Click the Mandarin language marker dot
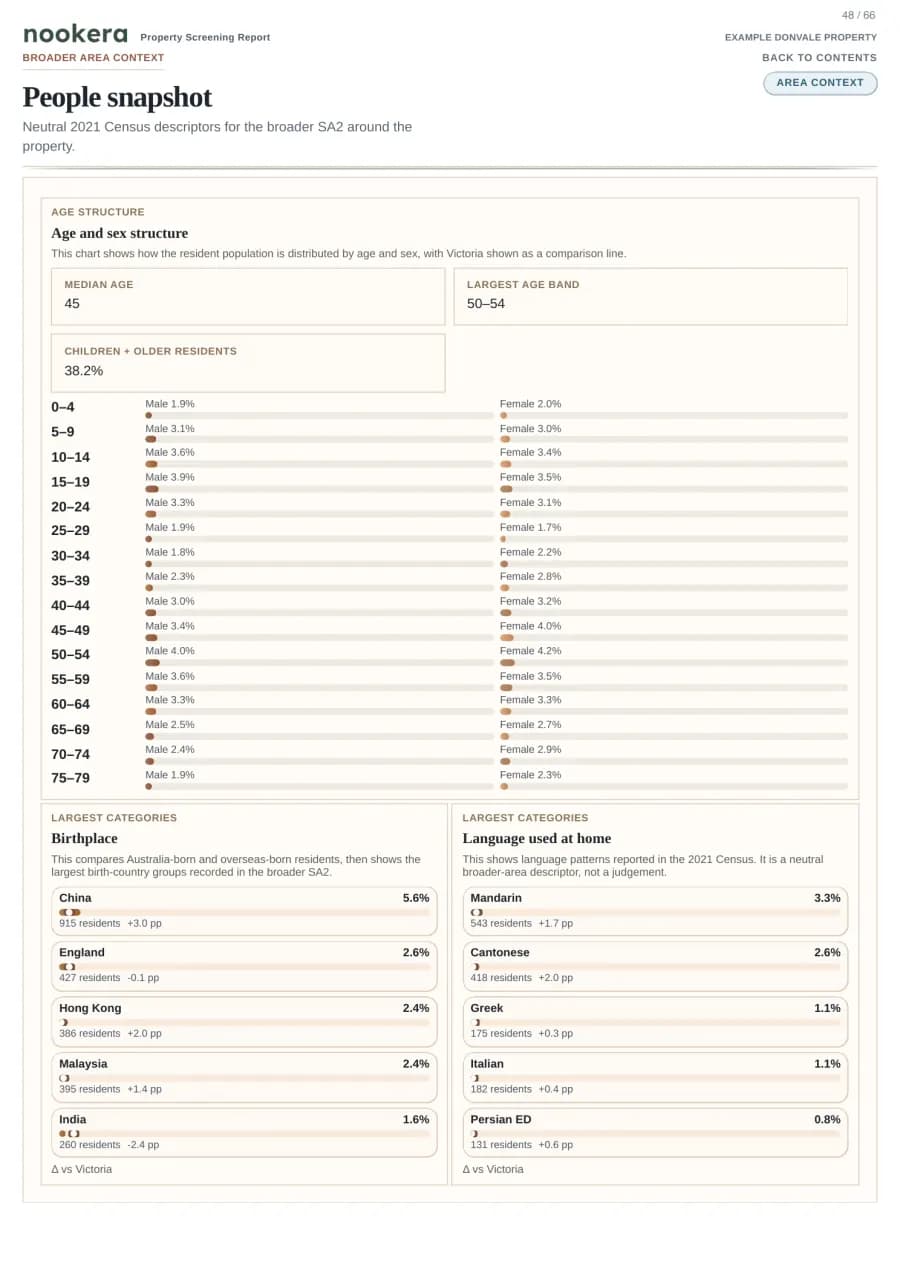This screenshot has width=900, height=1274. coord(476,912)
